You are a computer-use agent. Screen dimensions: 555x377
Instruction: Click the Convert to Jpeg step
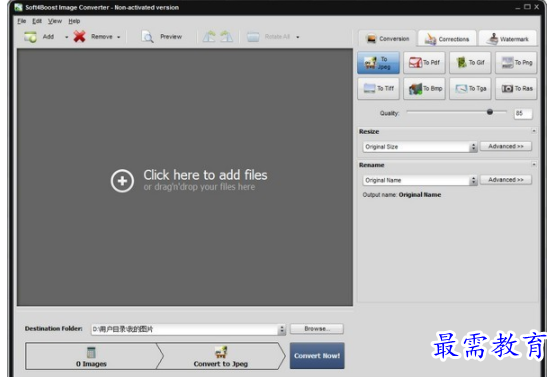coord(221,356)
